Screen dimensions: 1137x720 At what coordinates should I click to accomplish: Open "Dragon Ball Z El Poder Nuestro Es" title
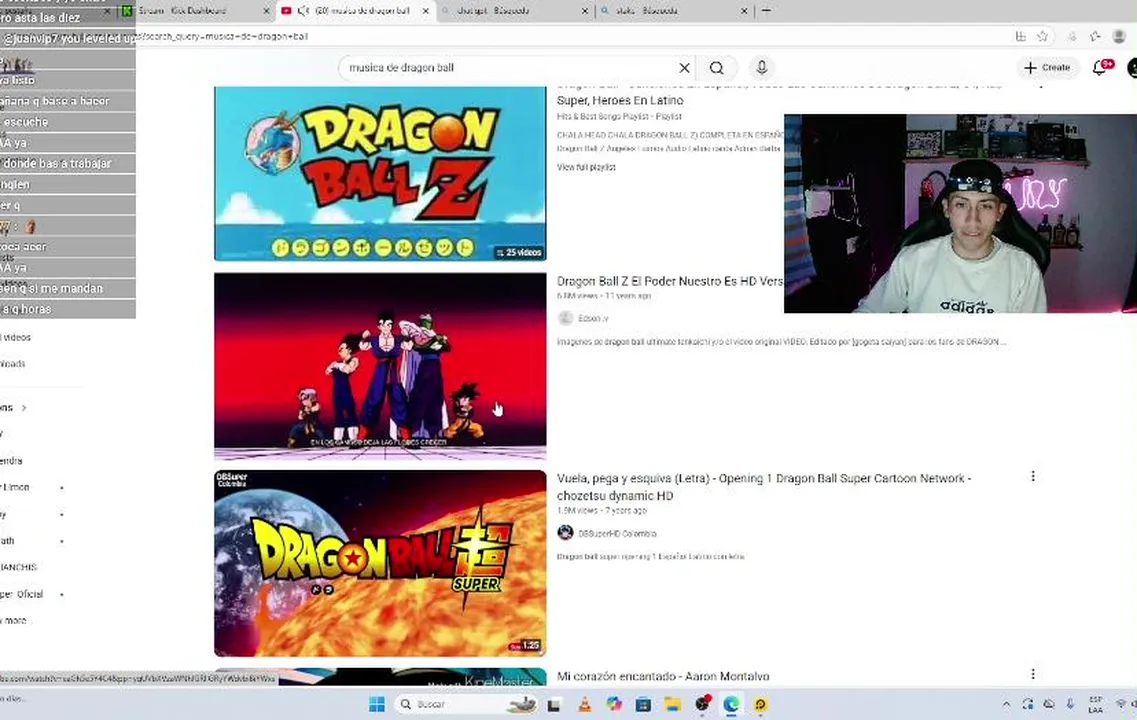(669, 281)
